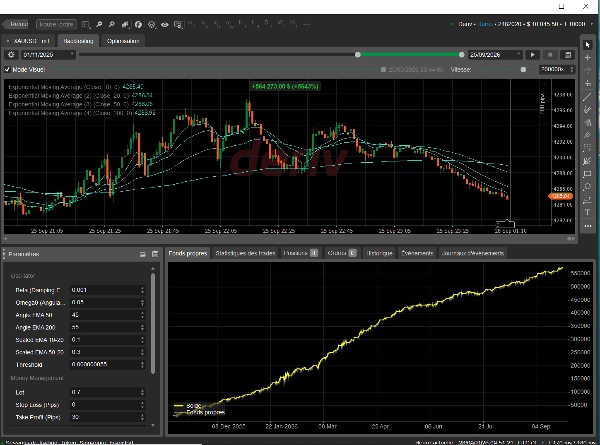Open backtesting settings gear
Screen dimensions: 600x445
pos(11,55)
